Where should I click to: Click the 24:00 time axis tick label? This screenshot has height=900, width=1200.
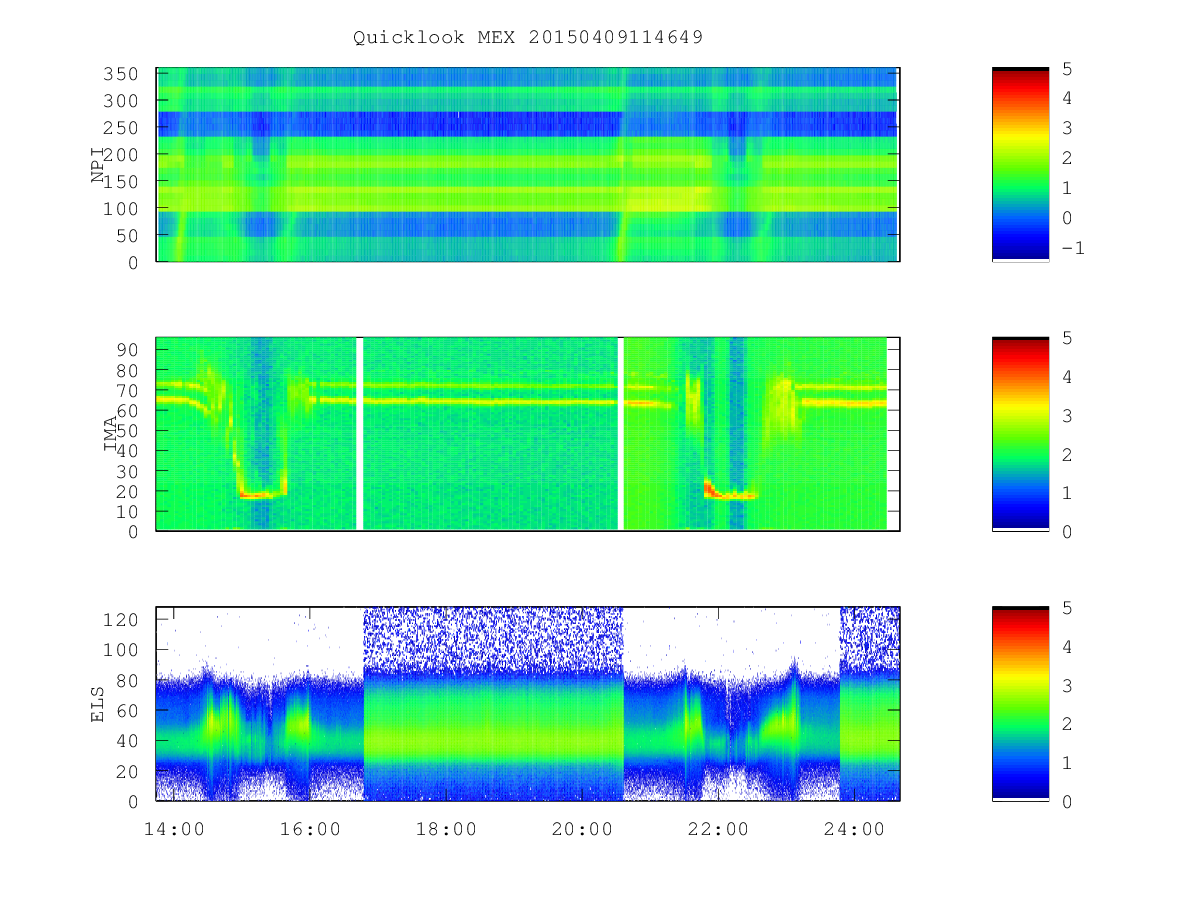(x=854, y=829)
